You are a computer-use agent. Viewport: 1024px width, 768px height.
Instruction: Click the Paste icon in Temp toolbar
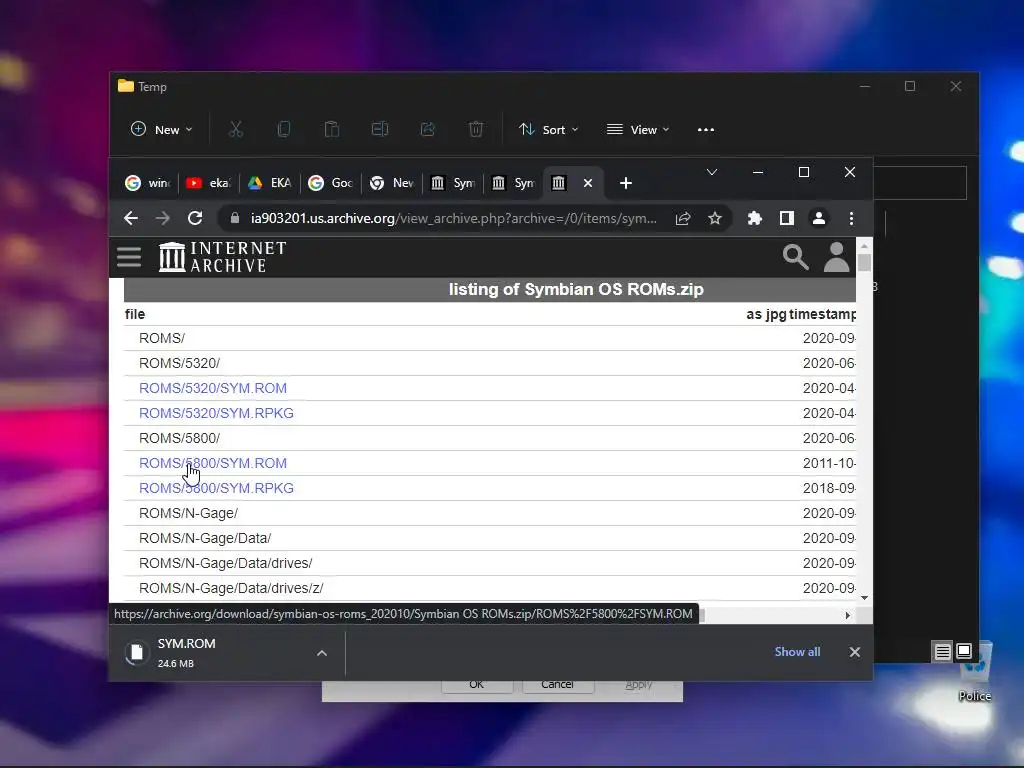(x=332, y=129)
